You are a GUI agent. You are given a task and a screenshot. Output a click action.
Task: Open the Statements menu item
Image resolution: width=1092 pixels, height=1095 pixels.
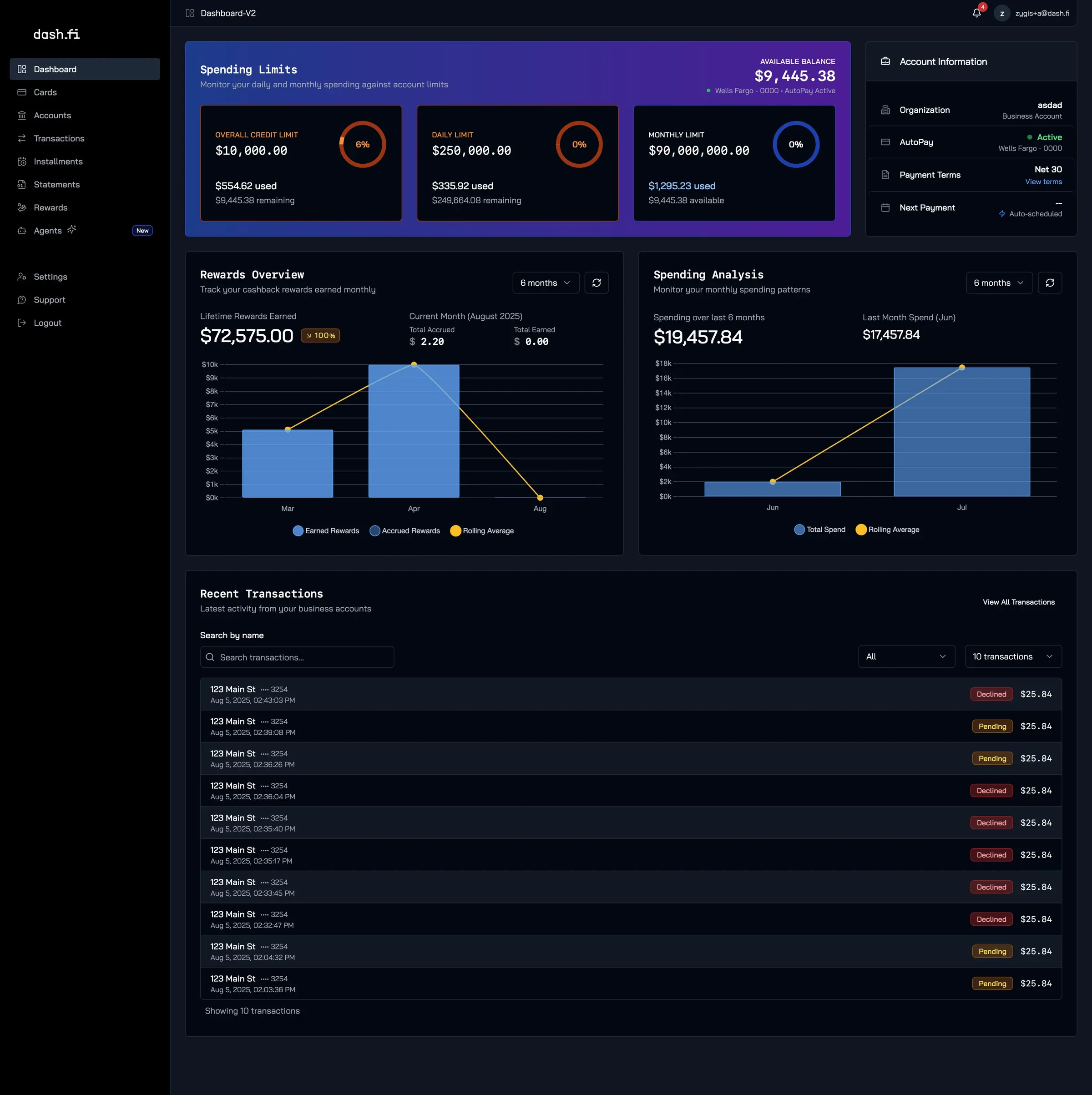click(x=85, y=185)
